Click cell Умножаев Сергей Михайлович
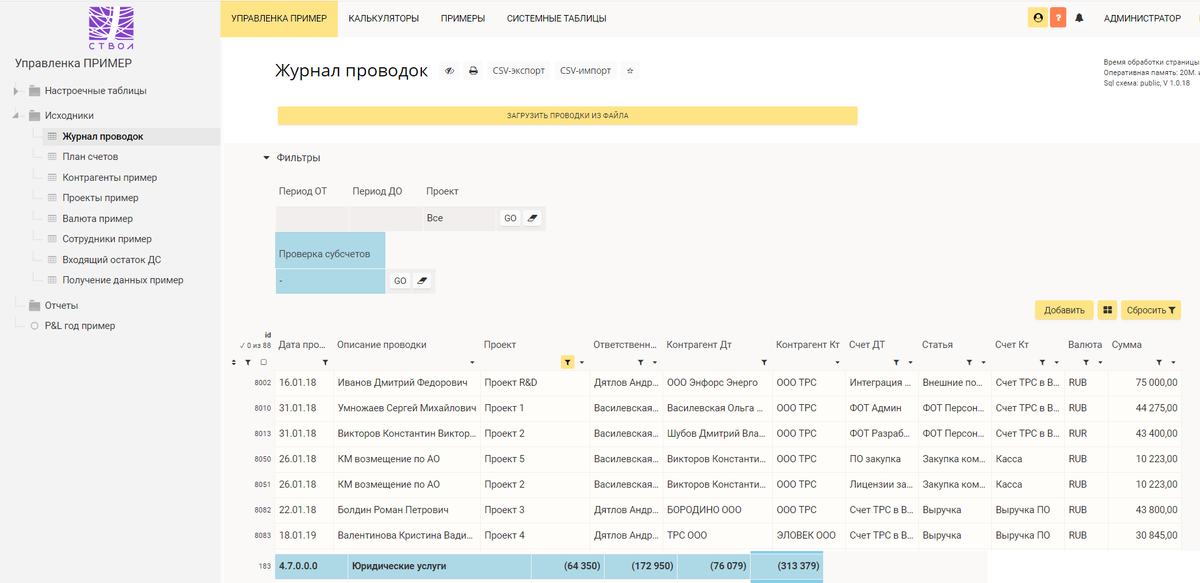The width and height of the screenshot is (1200, 583). pyautogui.click(x=406, y=408)
